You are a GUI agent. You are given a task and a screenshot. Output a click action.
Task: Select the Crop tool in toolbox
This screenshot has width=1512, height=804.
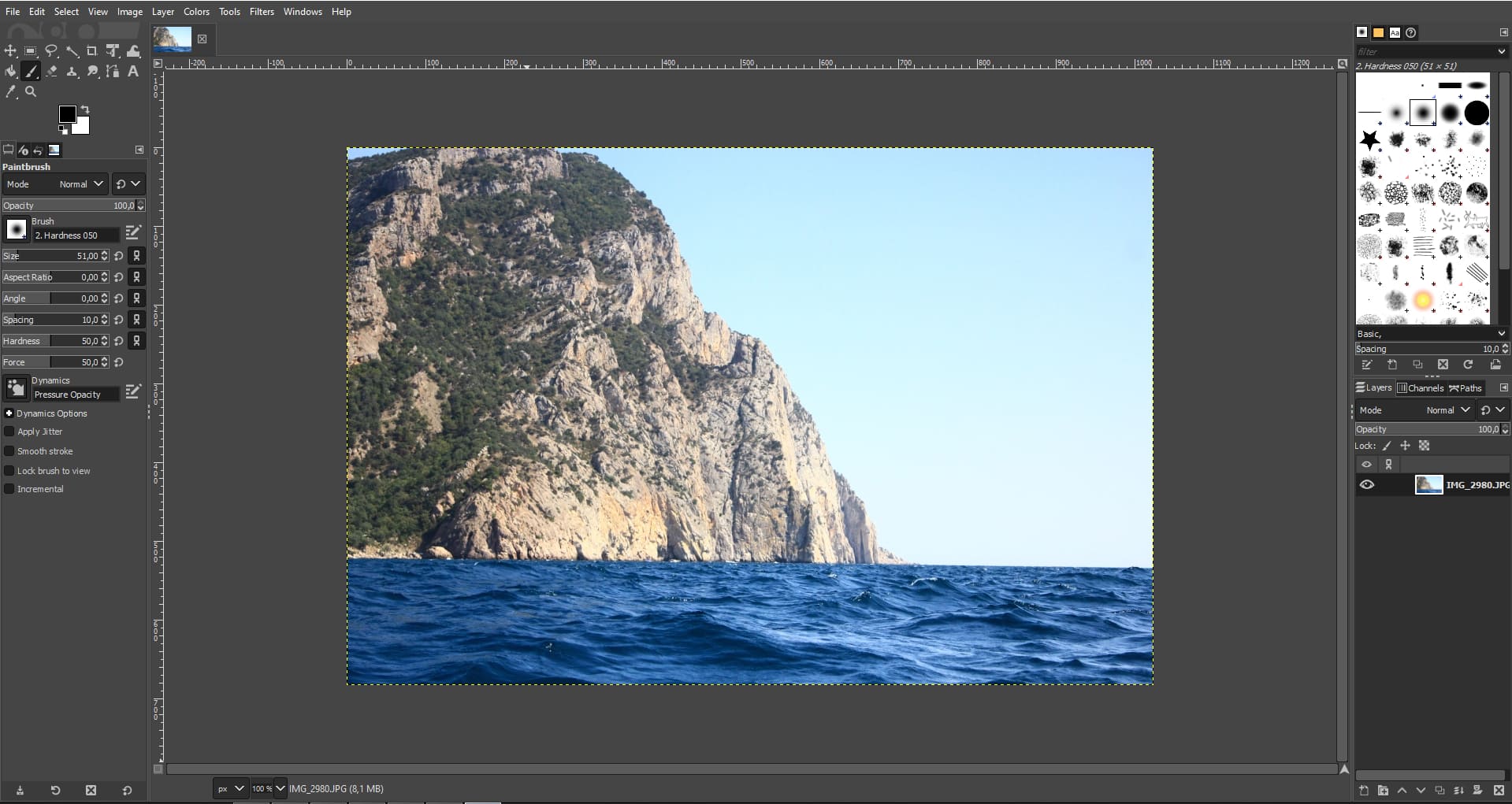[92, 51]
